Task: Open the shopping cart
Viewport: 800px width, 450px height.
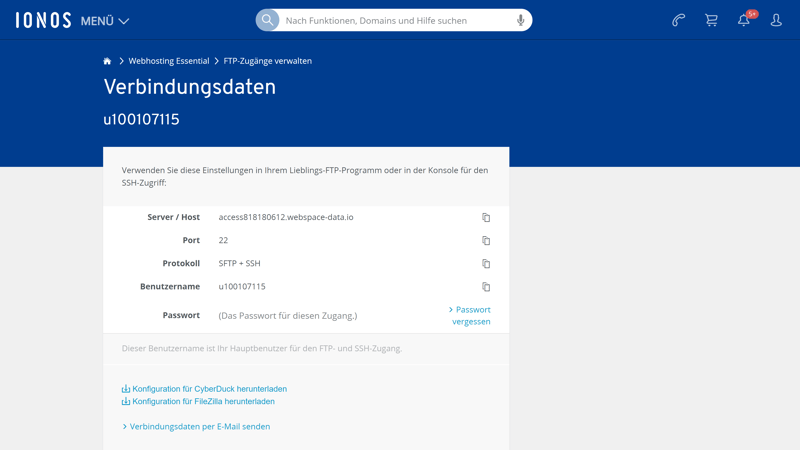Action: pos(711,20)
